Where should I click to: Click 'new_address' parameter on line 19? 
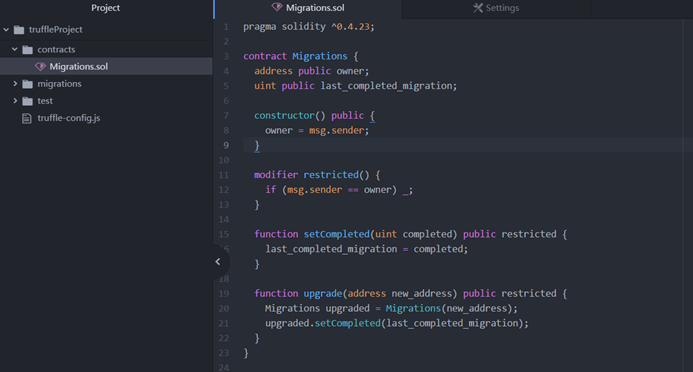(422, 294)
